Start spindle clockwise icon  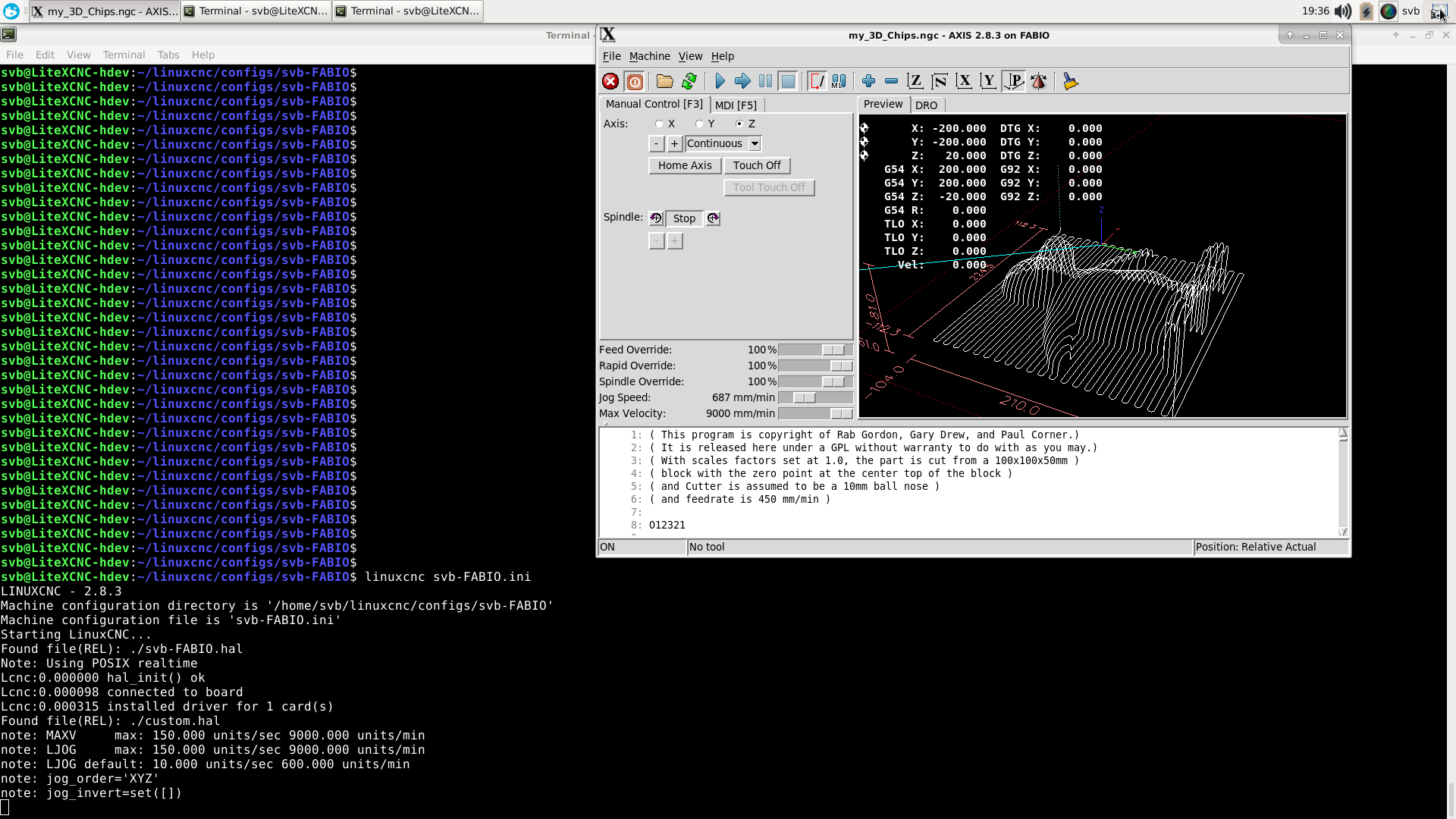(713, 218)
